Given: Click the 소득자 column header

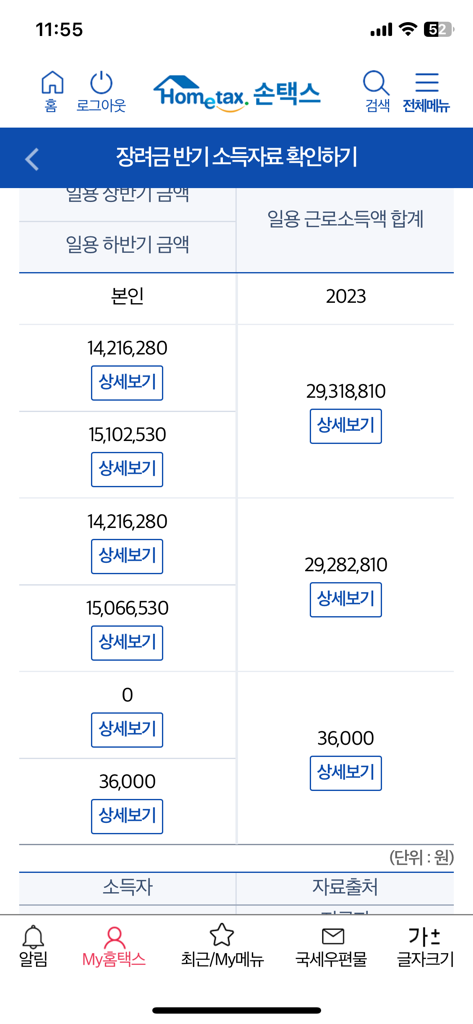Looking at the screenshot, I should point(127,888).
